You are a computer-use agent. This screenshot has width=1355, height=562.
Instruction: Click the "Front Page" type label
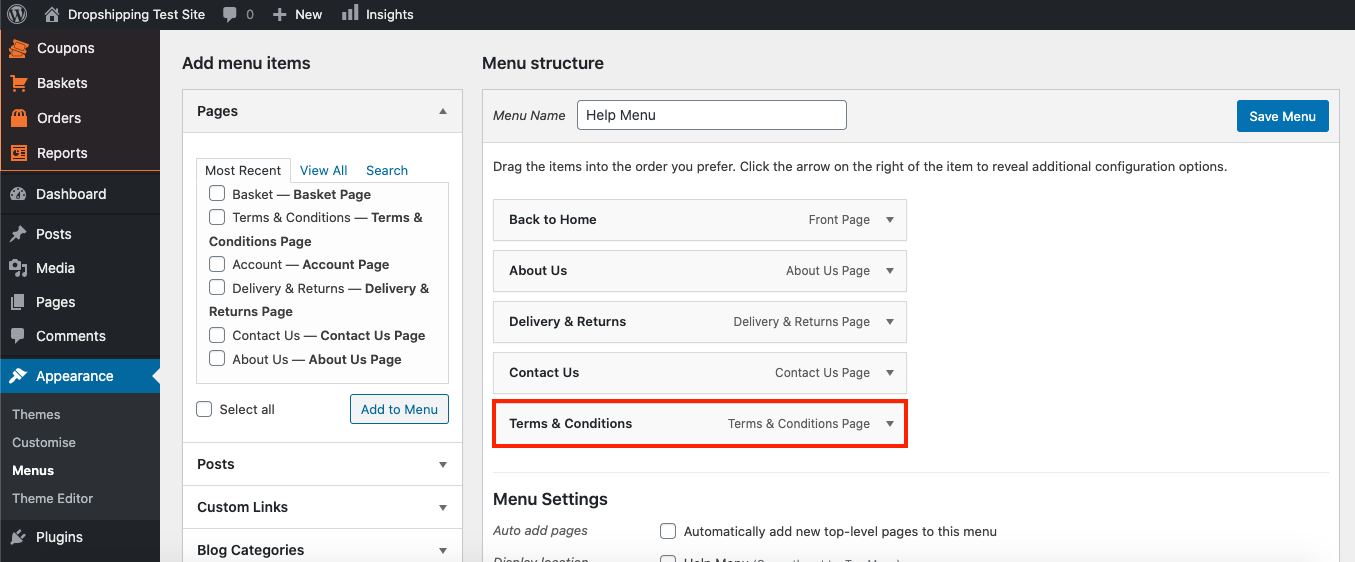[x=839, y=220]
